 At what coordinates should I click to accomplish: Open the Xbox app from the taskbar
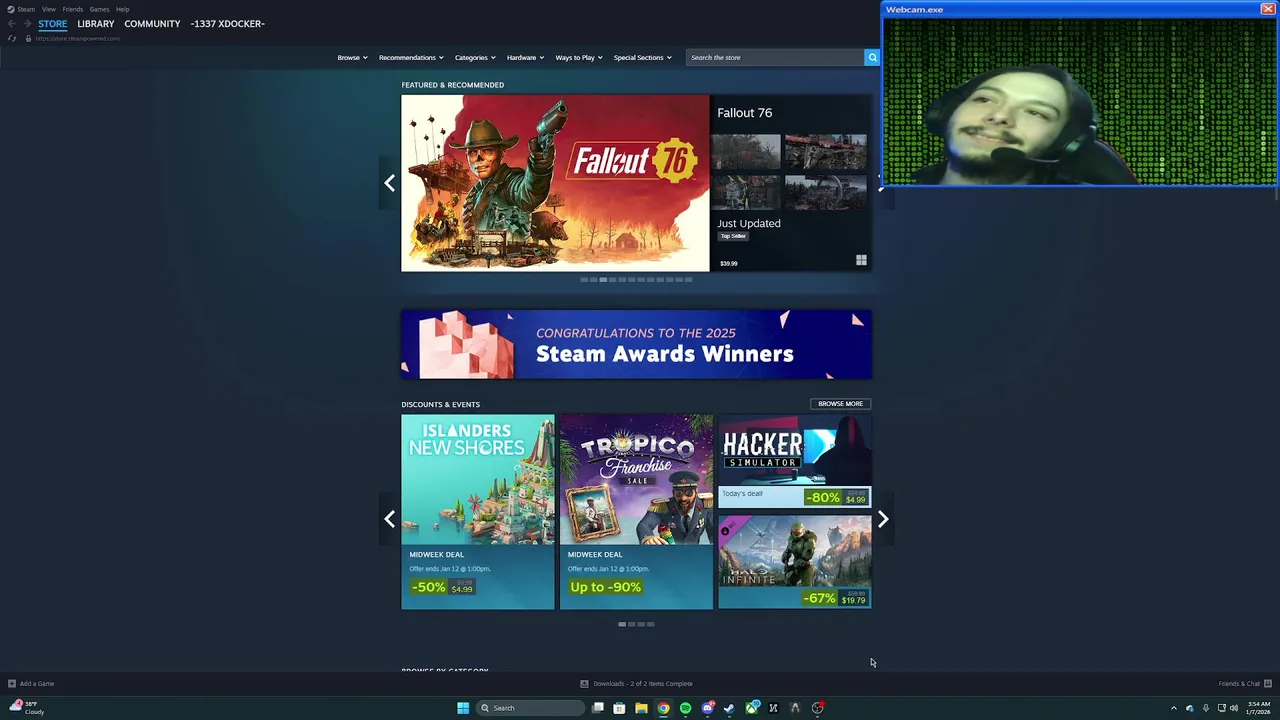[x=751, y=708]
